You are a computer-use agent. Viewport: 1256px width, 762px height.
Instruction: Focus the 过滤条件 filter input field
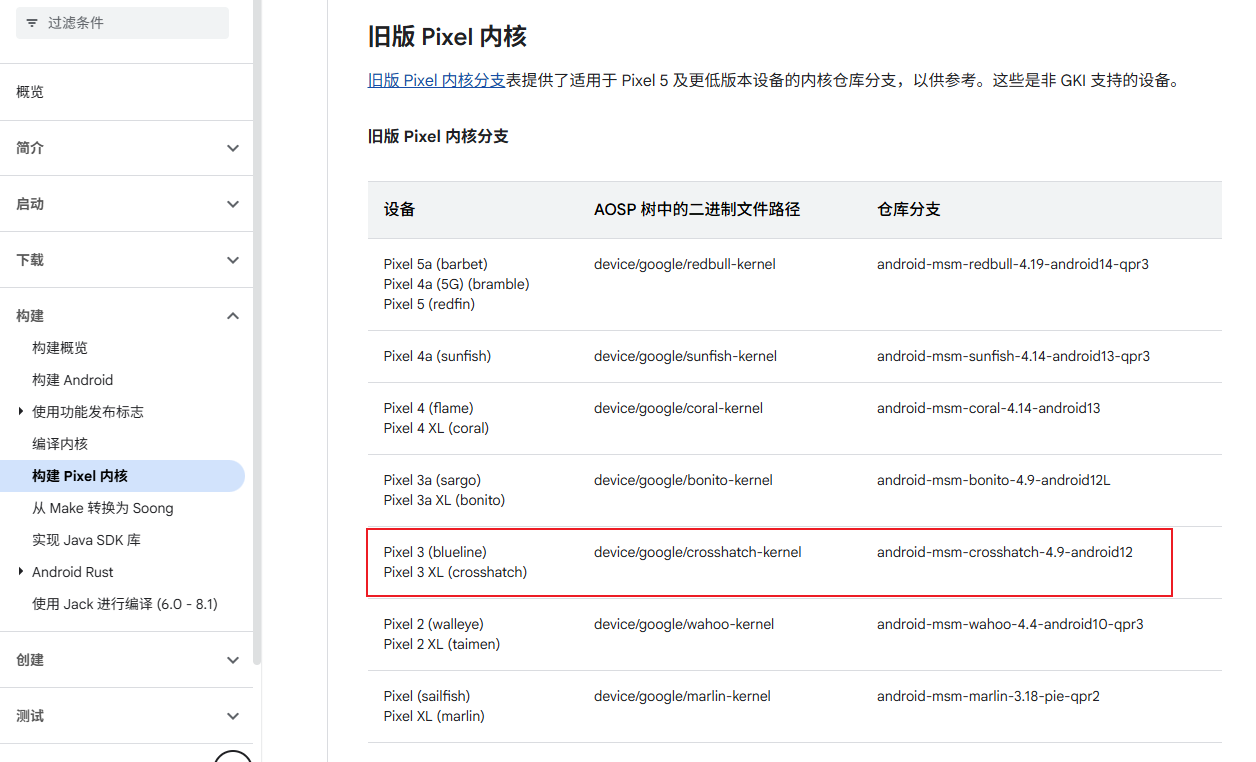point(122,22)
